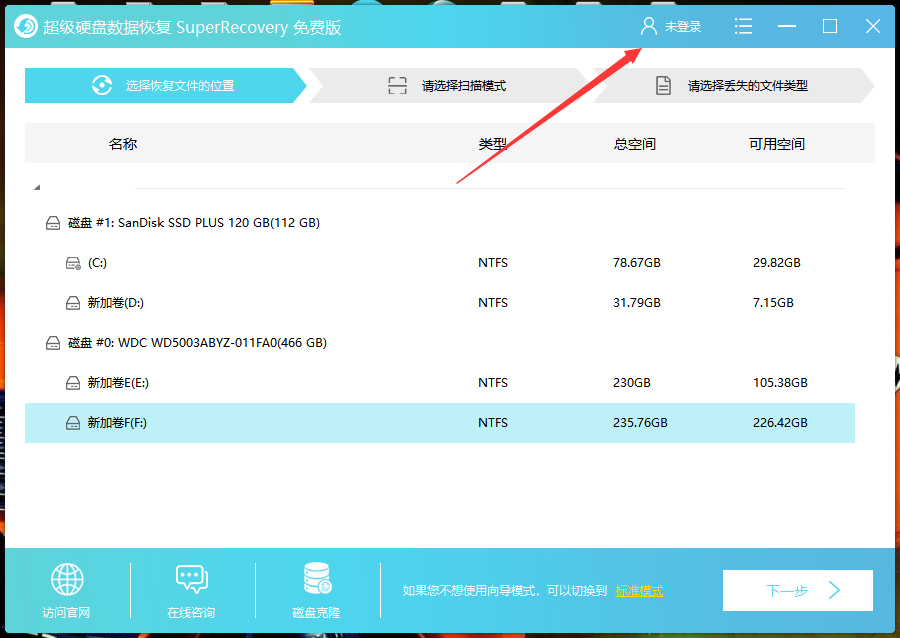Click the 未登录 login text

point(683,27)
